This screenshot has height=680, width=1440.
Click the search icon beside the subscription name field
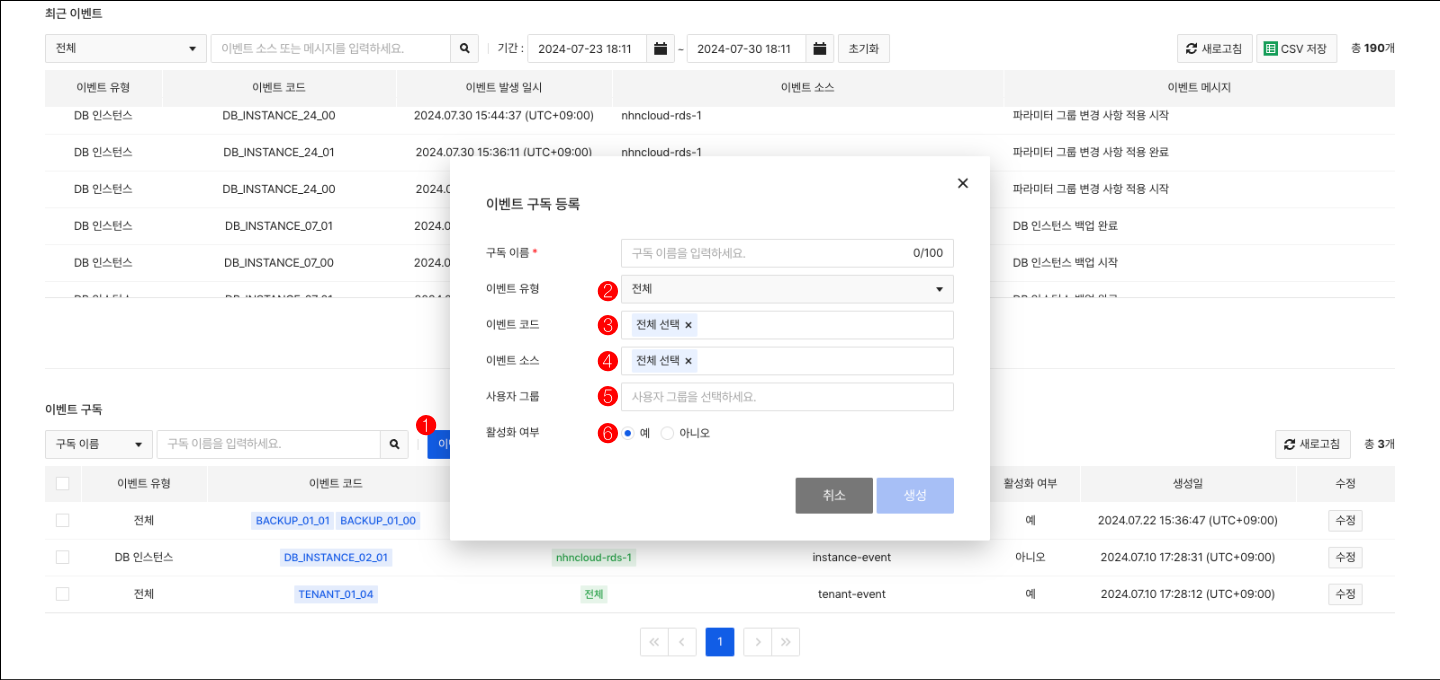coord(394,444)
